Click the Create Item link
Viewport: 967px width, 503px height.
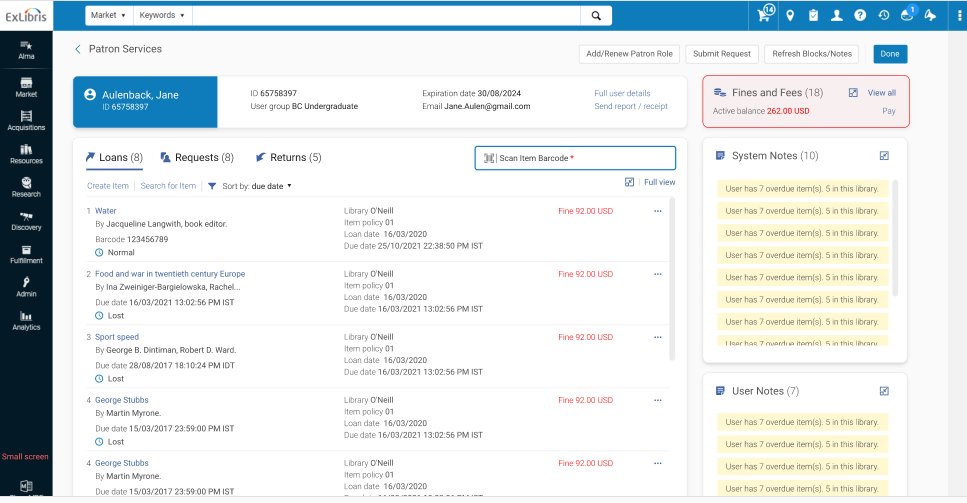tap(108, 186)
